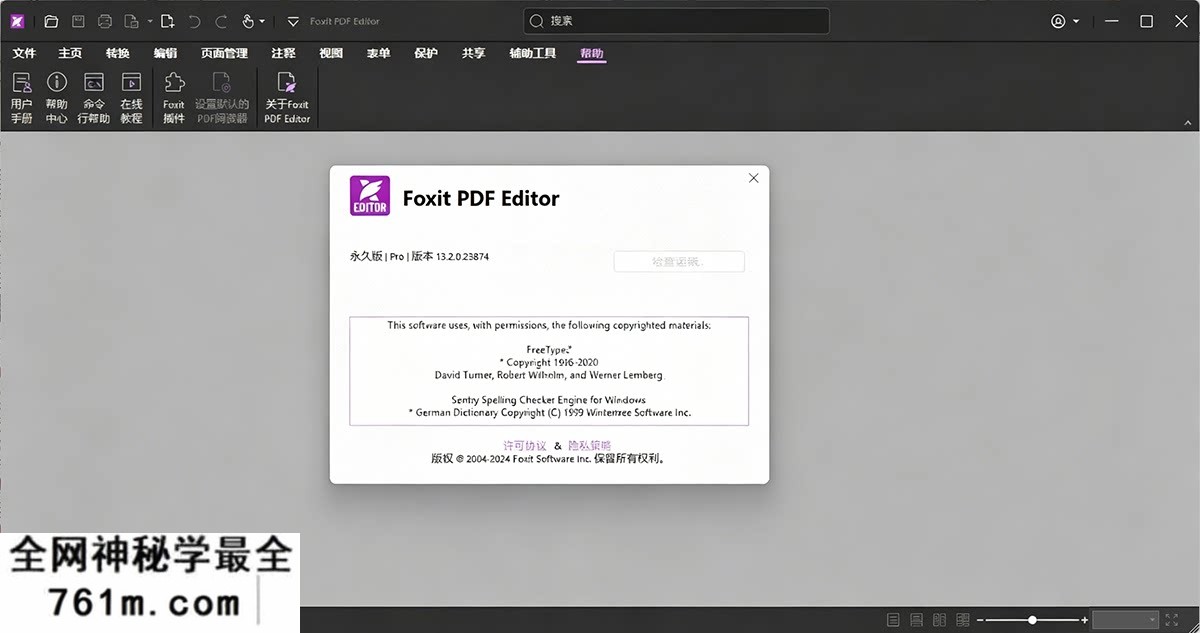Screen dimensions: 1200x633
Task: Open 命令行帮助 command line help
Action: [x=94, y=98]
